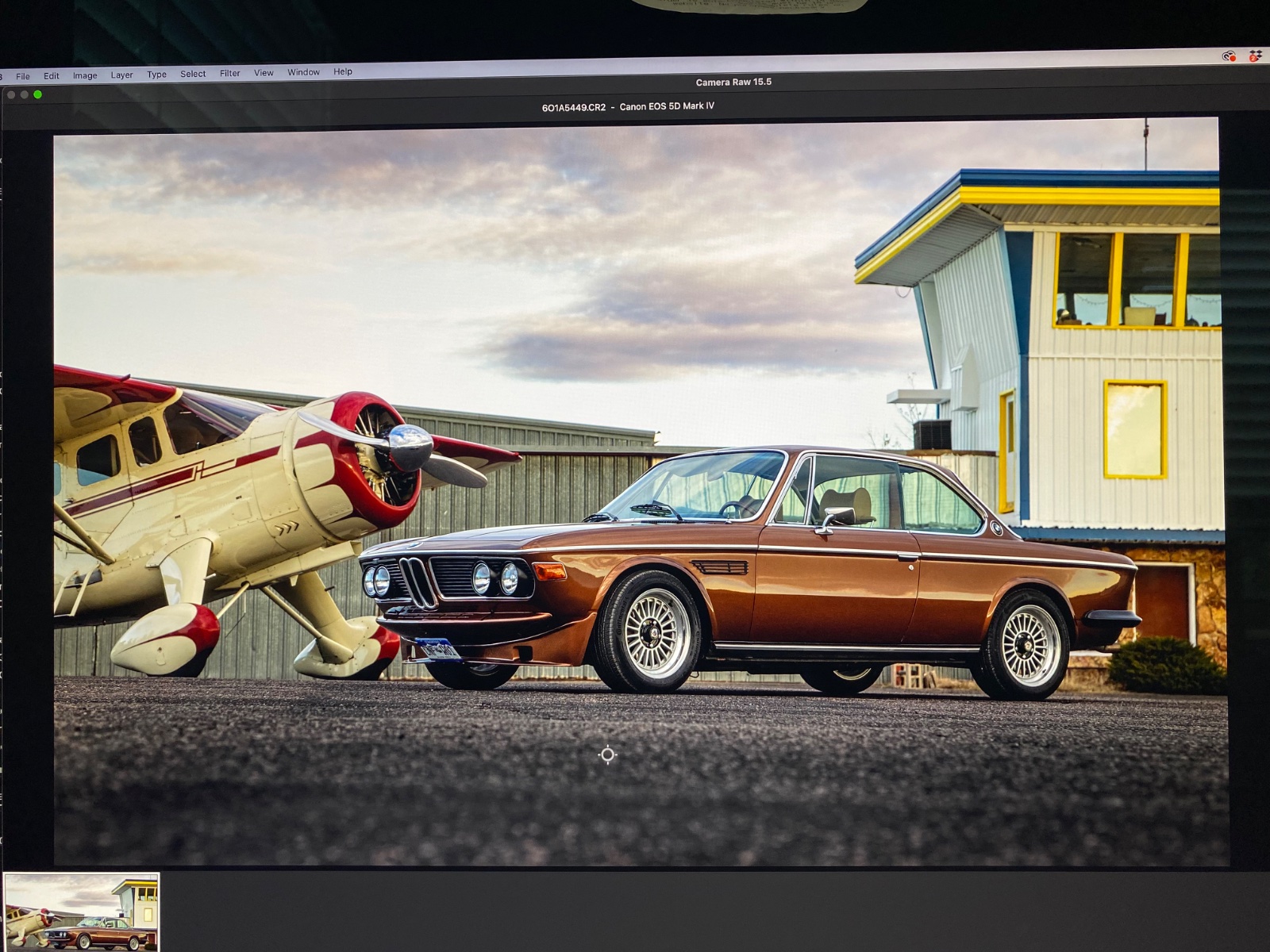The height and width of the screenshot is (952, 1270).
Task: Open the Image menu
Action: [85, 75]
